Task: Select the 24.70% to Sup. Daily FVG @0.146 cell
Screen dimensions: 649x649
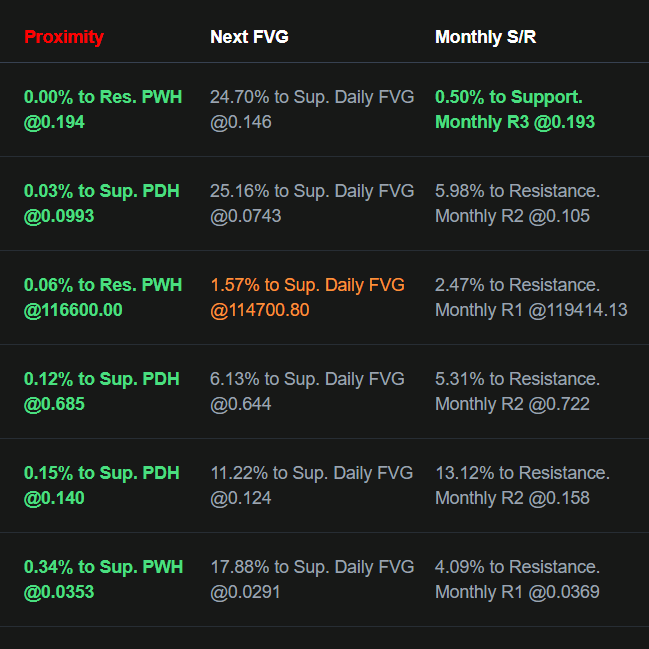Action: tap(312, 110)
